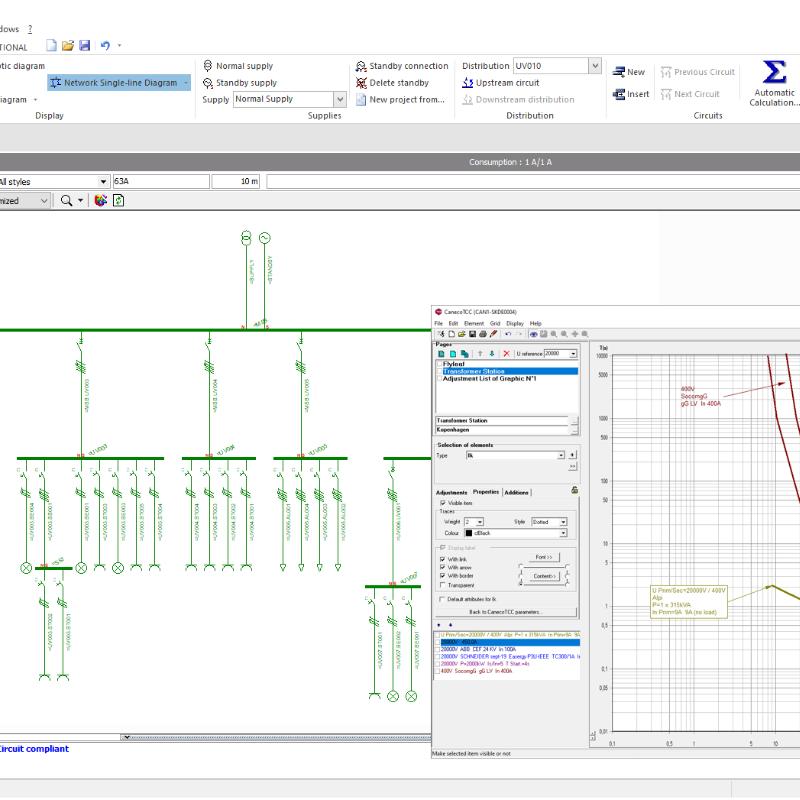Save the project using the floppy disk icon
The height and width of the screenshot is (800, 800).
coord(85,45)
